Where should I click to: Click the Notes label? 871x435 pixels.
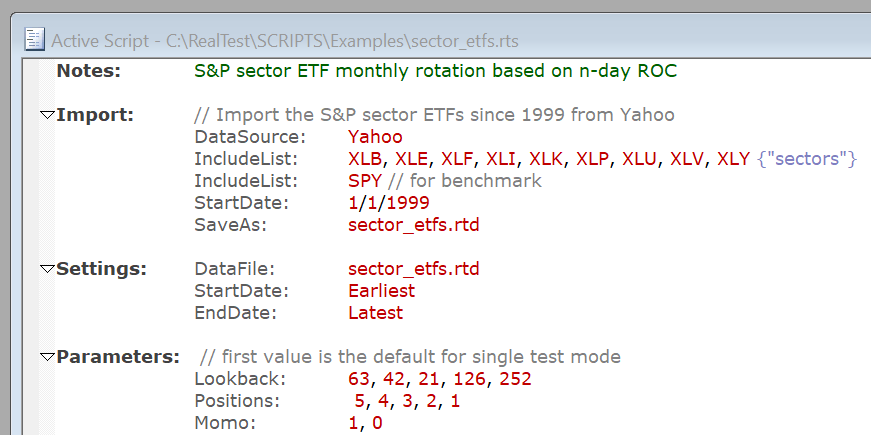click(88, 71)
